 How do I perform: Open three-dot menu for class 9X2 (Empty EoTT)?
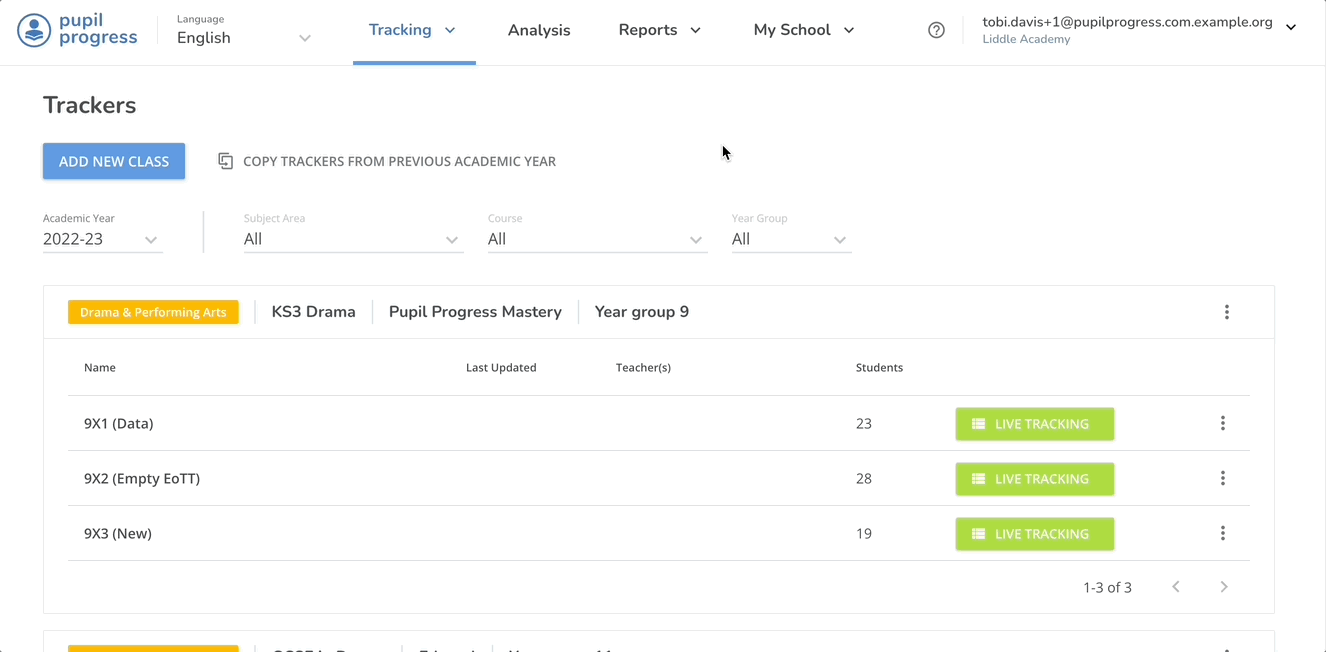tap(1222, 479)
